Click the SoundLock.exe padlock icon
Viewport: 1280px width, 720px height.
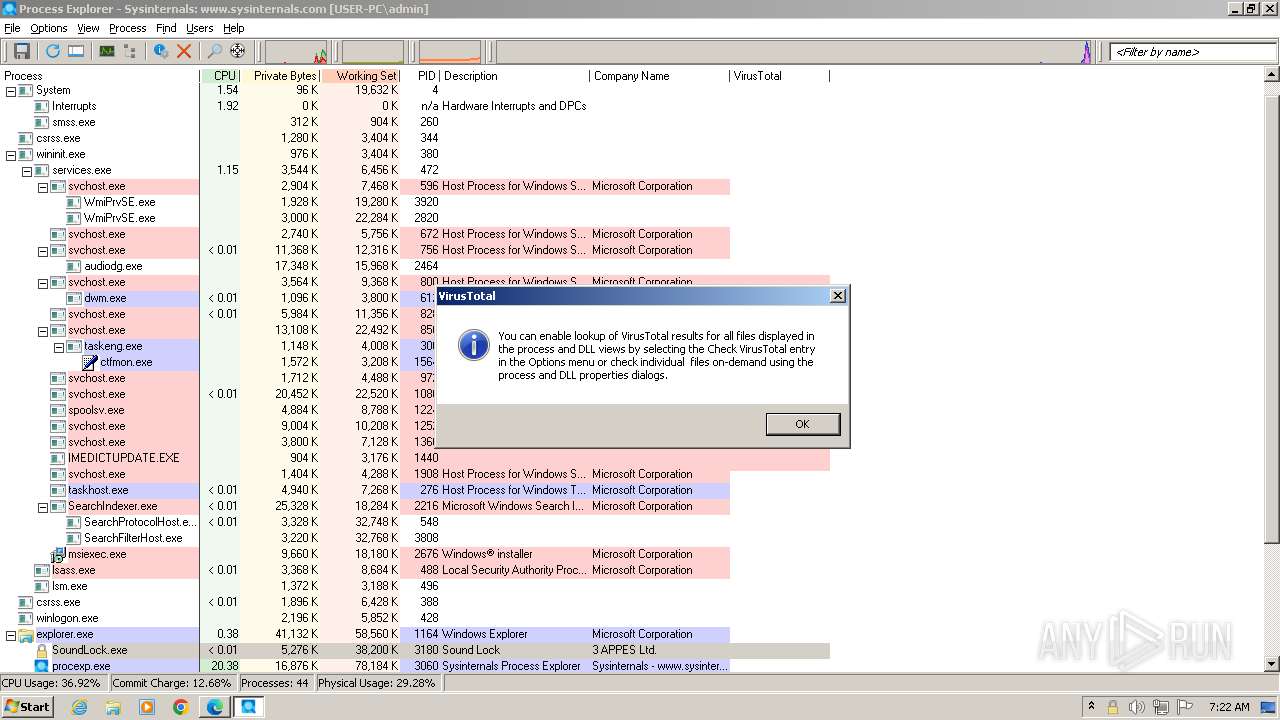(x=42, y=650)
